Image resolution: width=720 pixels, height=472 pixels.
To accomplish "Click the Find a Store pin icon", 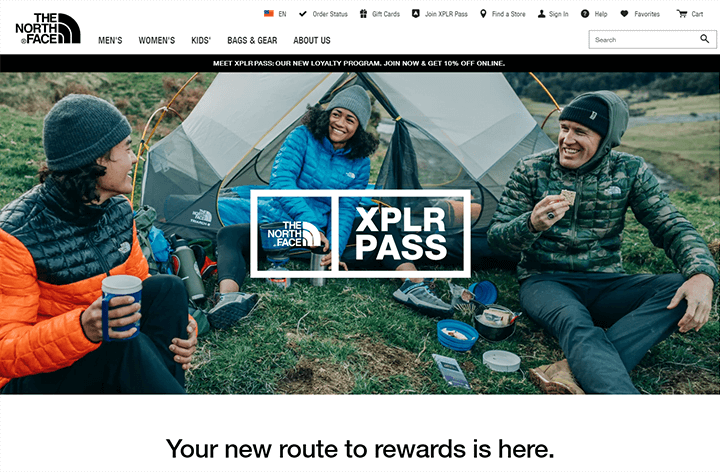I will click(483, 14).
